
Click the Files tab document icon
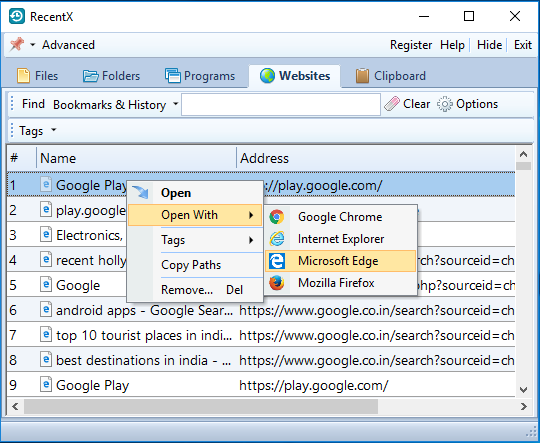coord(23,76)
